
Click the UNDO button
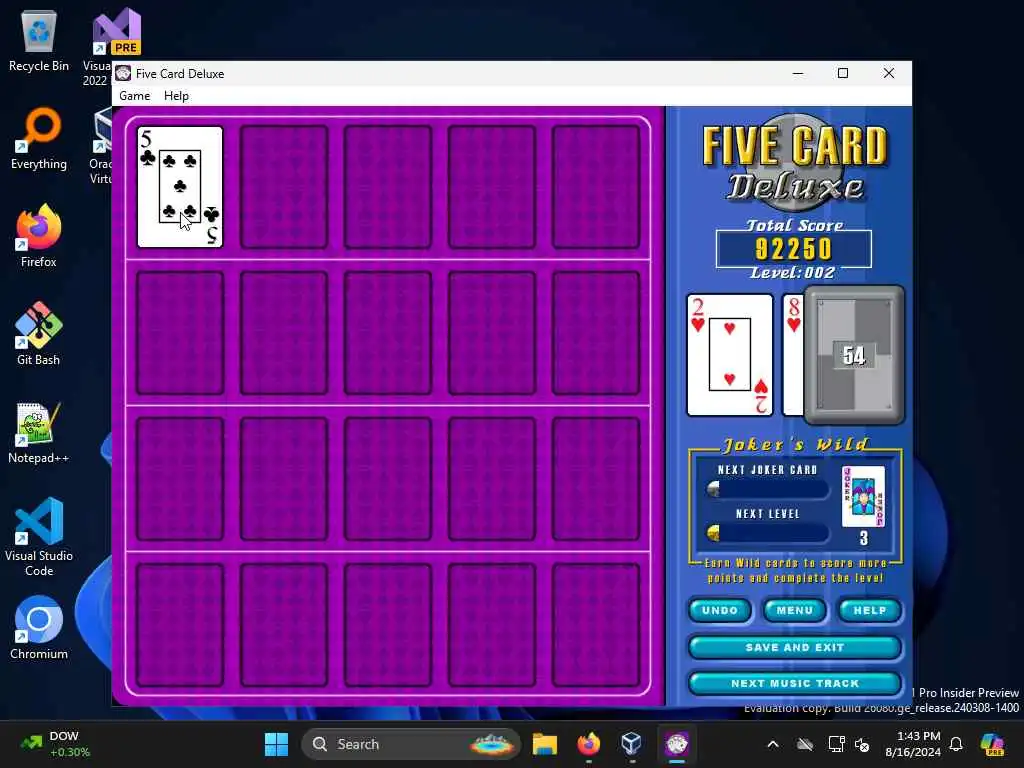[x=720, y=611]
